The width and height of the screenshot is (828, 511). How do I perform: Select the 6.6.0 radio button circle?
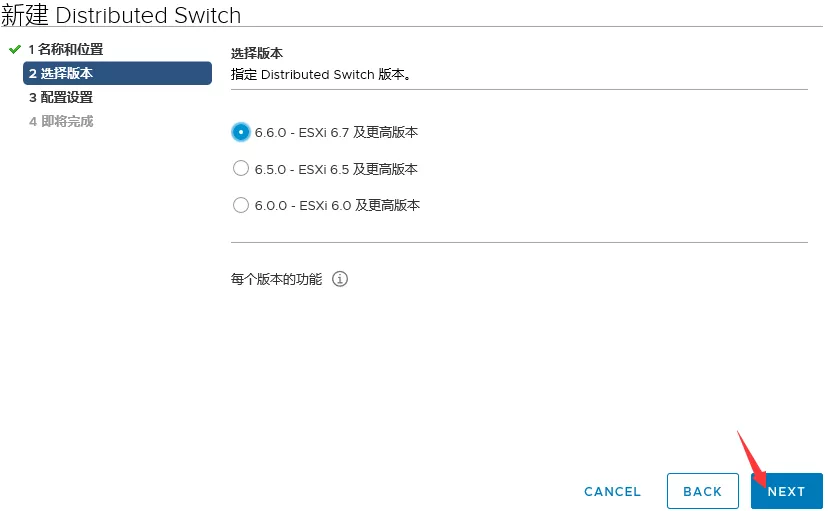(240, 131)
